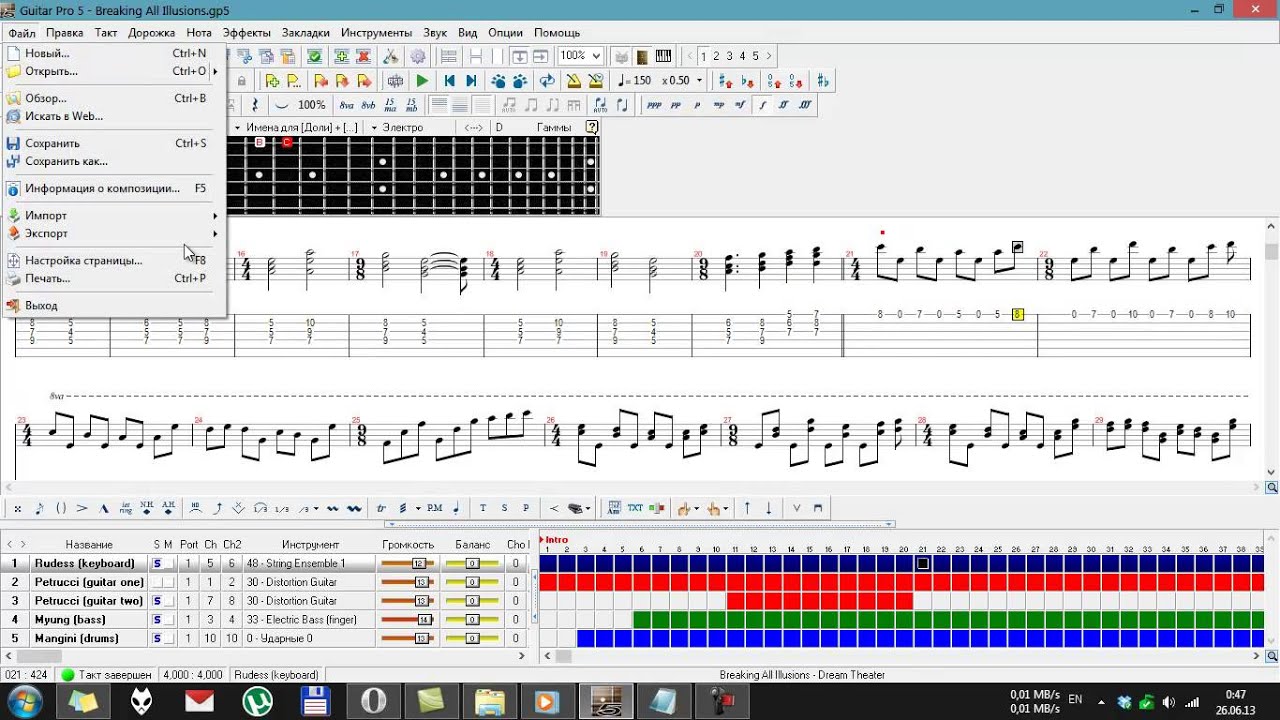Open the Электро fretboard type dropdown
The height and width of the screenshot is (720, 1280).
(x=373, y=128)
